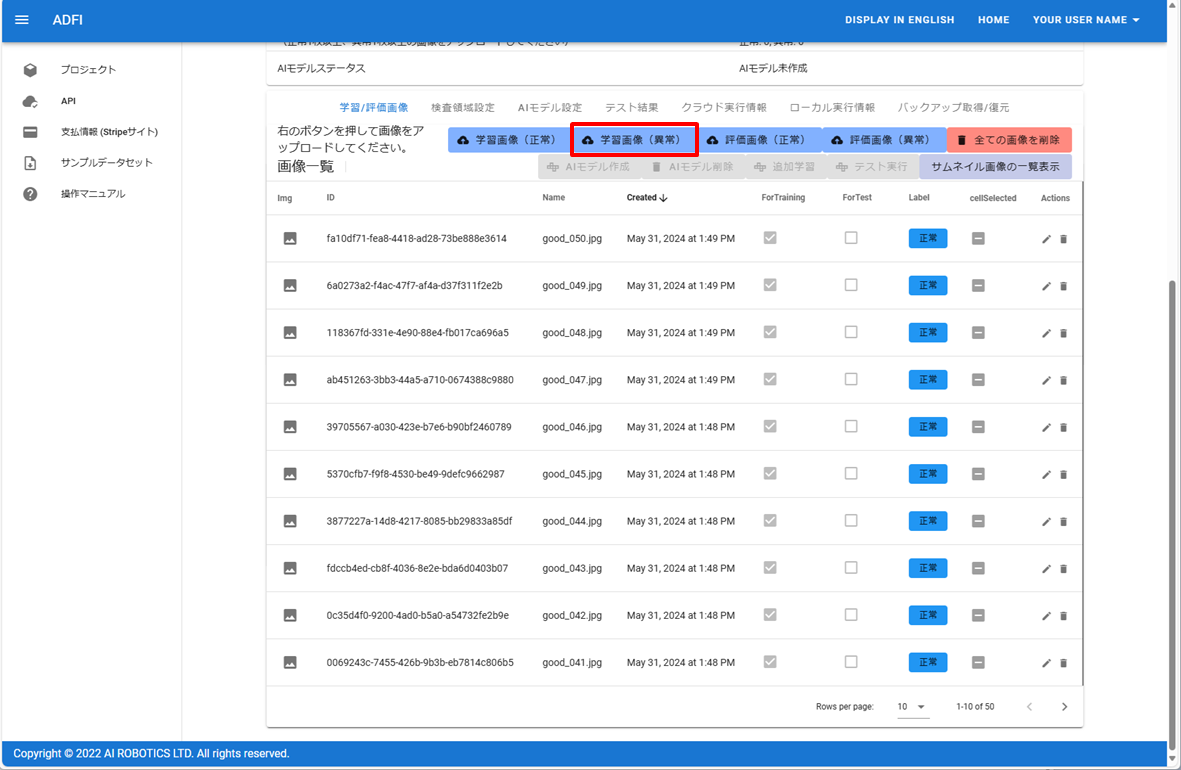This screenshot has height=770, width=1181.
Task: Toggle ForTest checkbox for good_041.jpg
Action: (x=851, y=662)
